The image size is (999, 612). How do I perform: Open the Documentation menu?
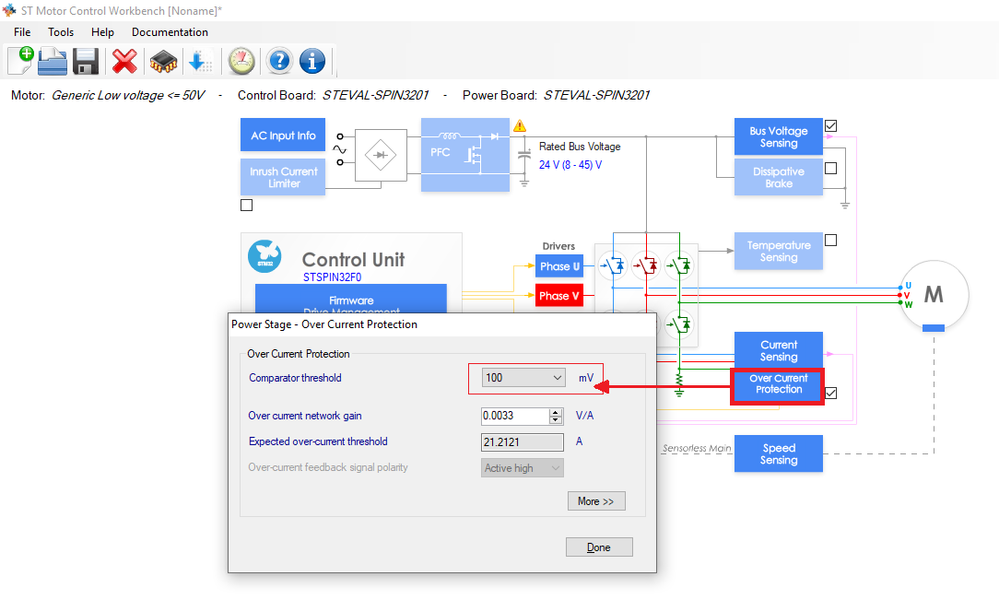[x=170, y=32]
